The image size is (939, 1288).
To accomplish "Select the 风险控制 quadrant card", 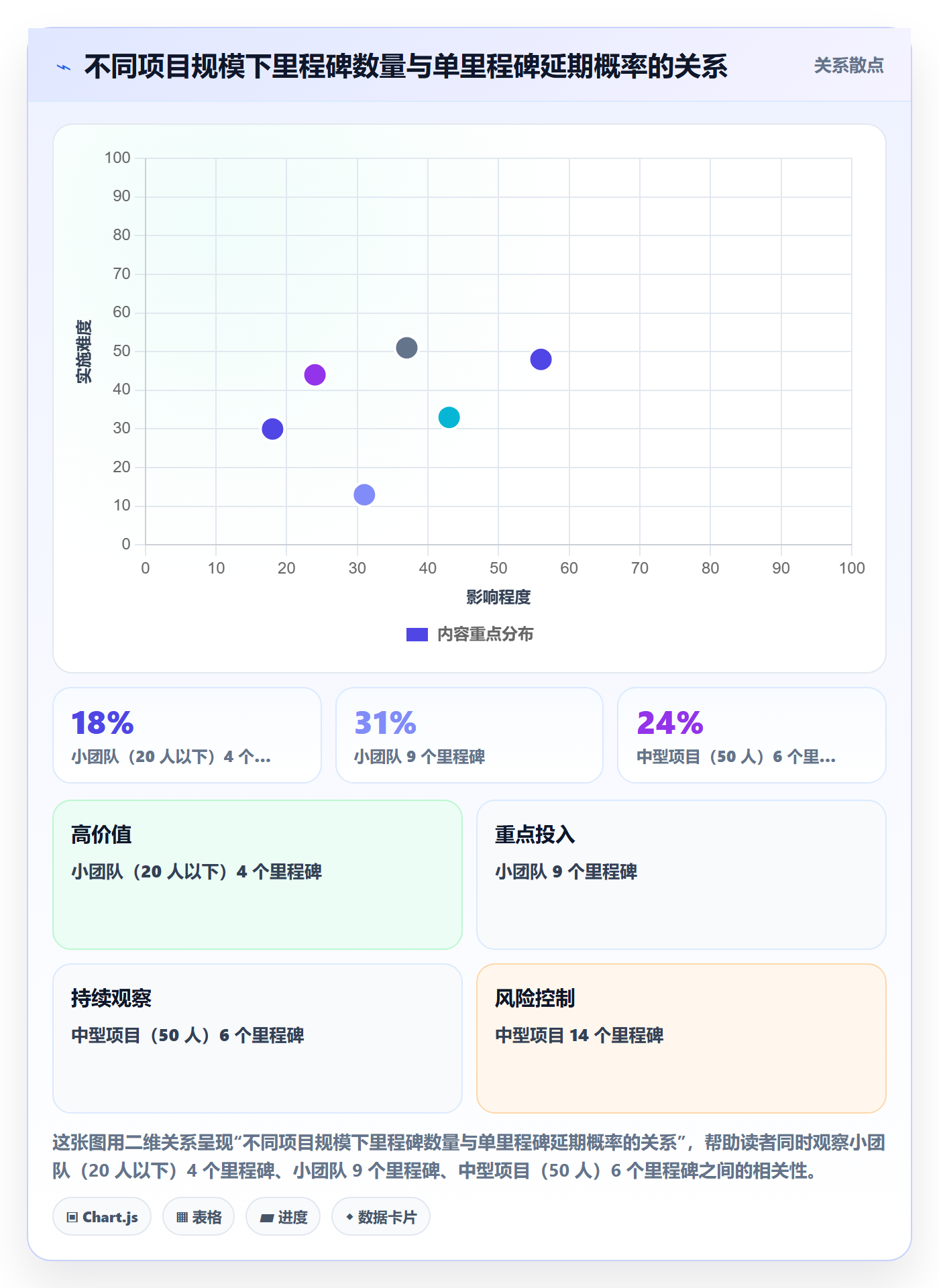I will pyautogui.click(x=681, y=1038).
